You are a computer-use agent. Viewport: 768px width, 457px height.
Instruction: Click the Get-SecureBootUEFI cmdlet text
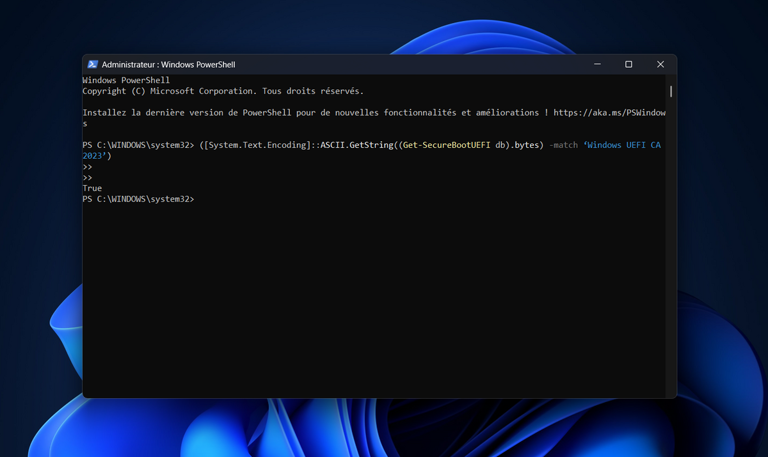coord(446,145)
